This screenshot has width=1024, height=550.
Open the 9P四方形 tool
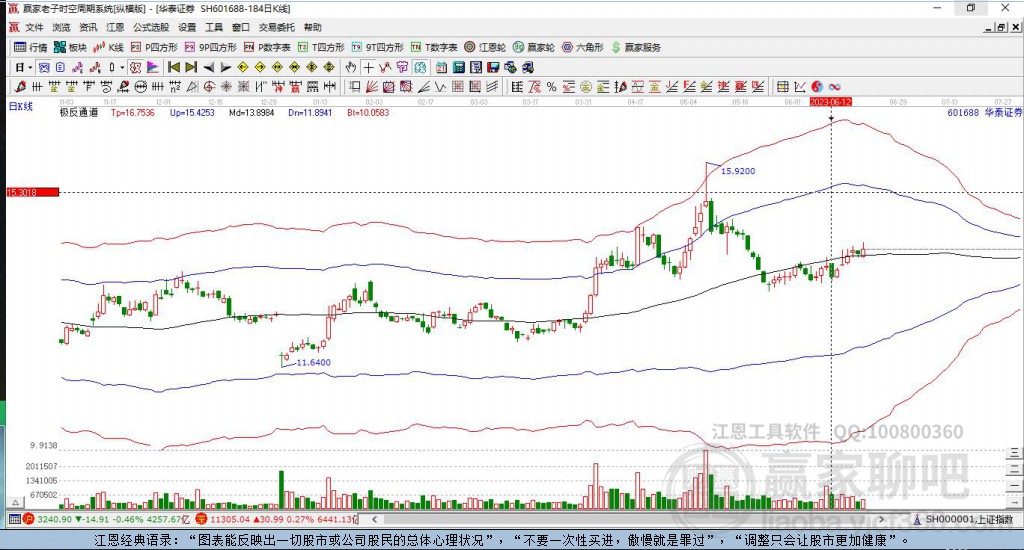[211, 47]
